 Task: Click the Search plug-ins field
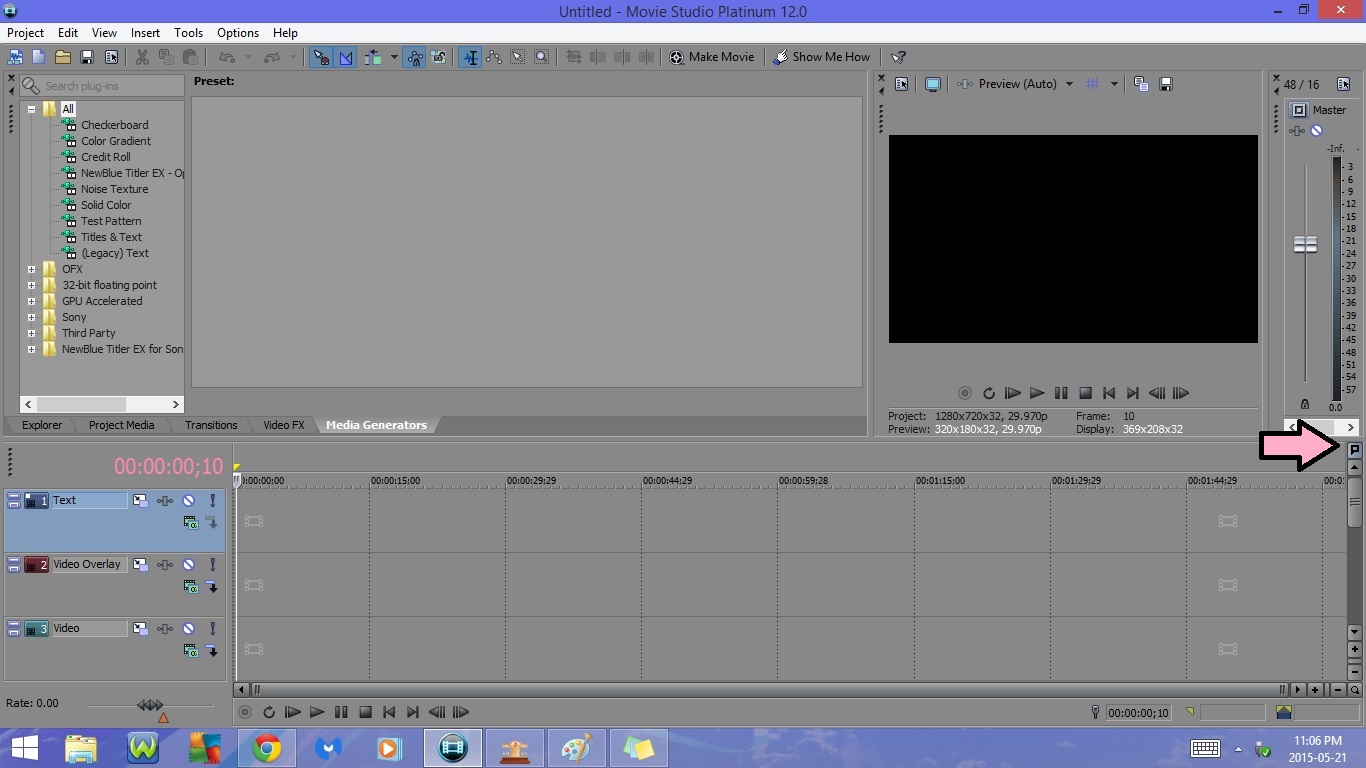pyautogui.click(x=102, y=86)
